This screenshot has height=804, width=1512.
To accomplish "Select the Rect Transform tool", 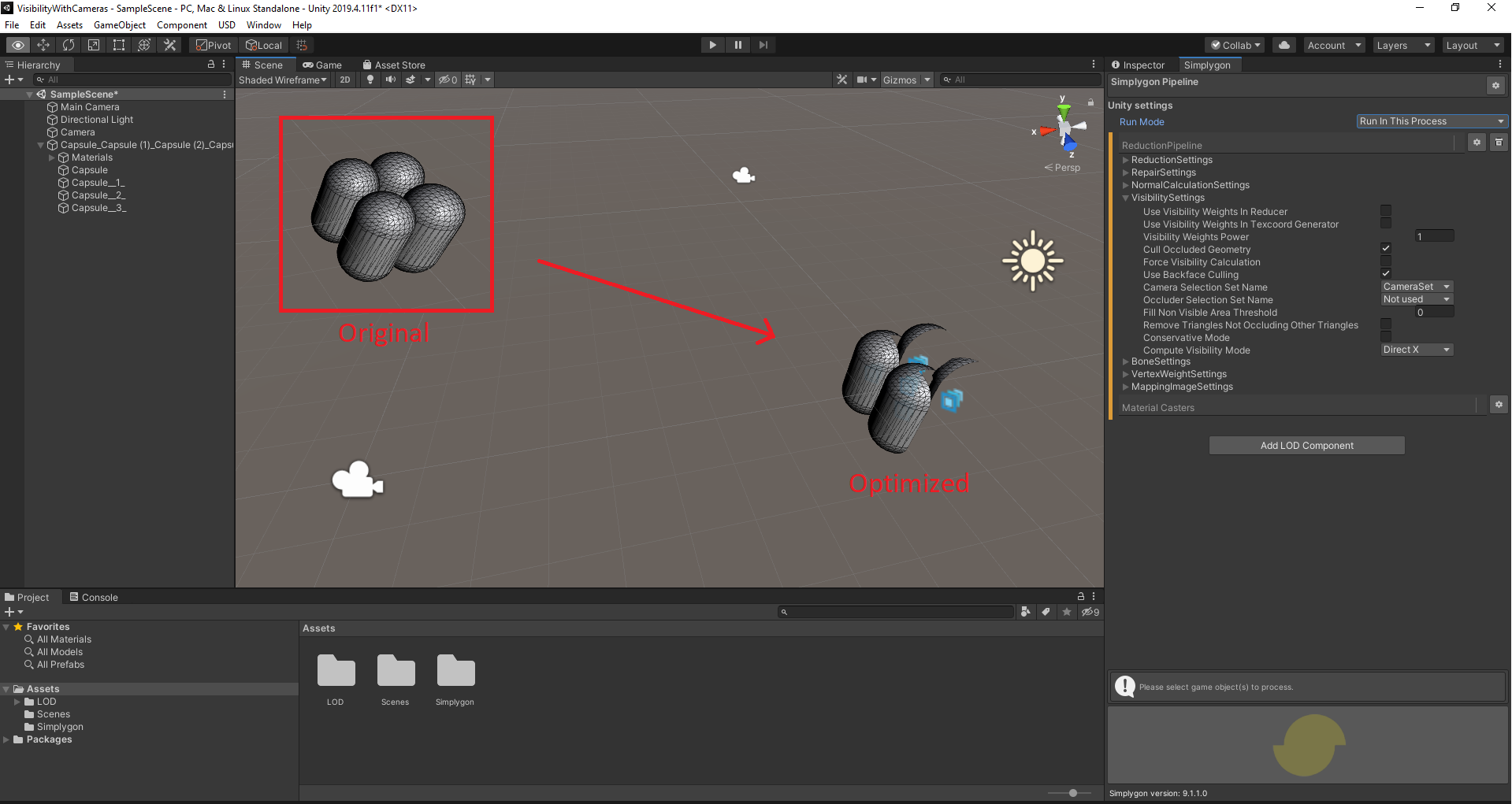I will tap(119, 45).
